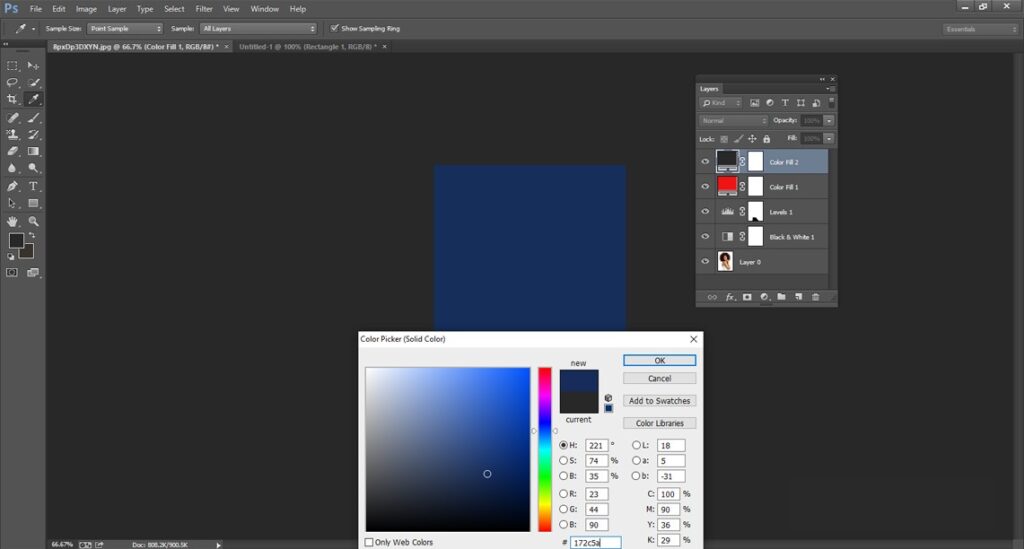Open the Essentials workspace dropdown
The height and width of the screenshot is (549, 1024).
pyautogui.click(x=980, y=29)
